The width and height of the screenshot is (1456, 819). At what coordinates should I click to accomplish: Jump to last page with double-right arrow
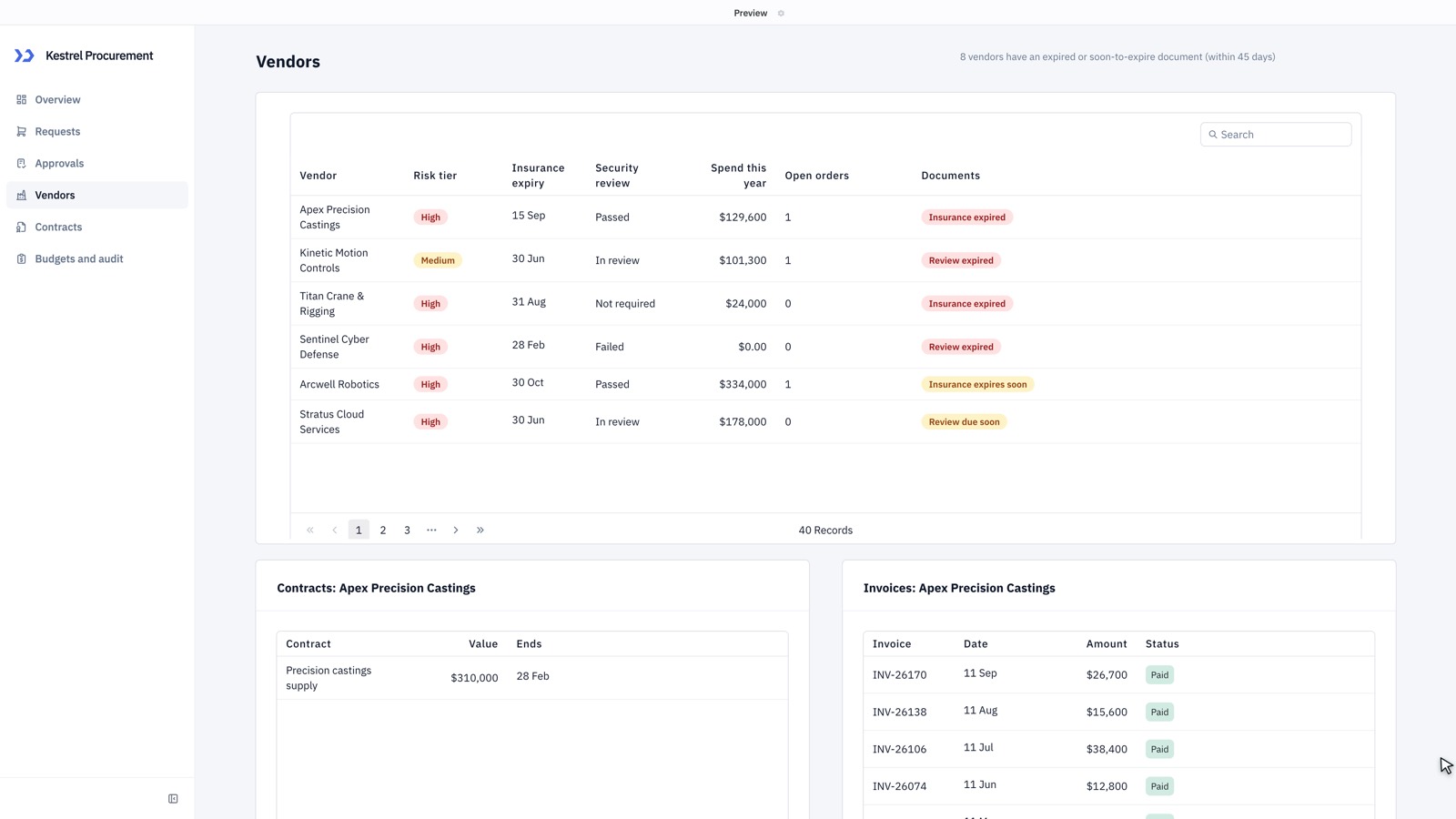tap(480, 530)
